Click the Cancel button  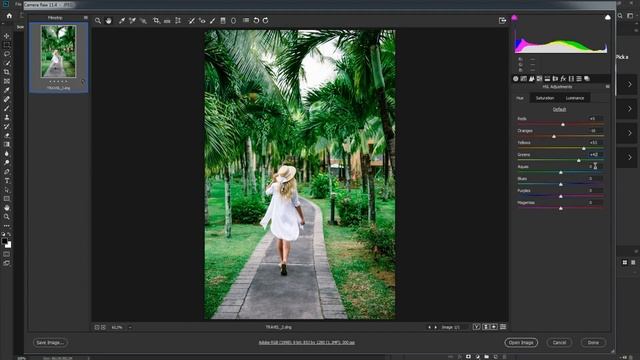click(x=559, y=342)
